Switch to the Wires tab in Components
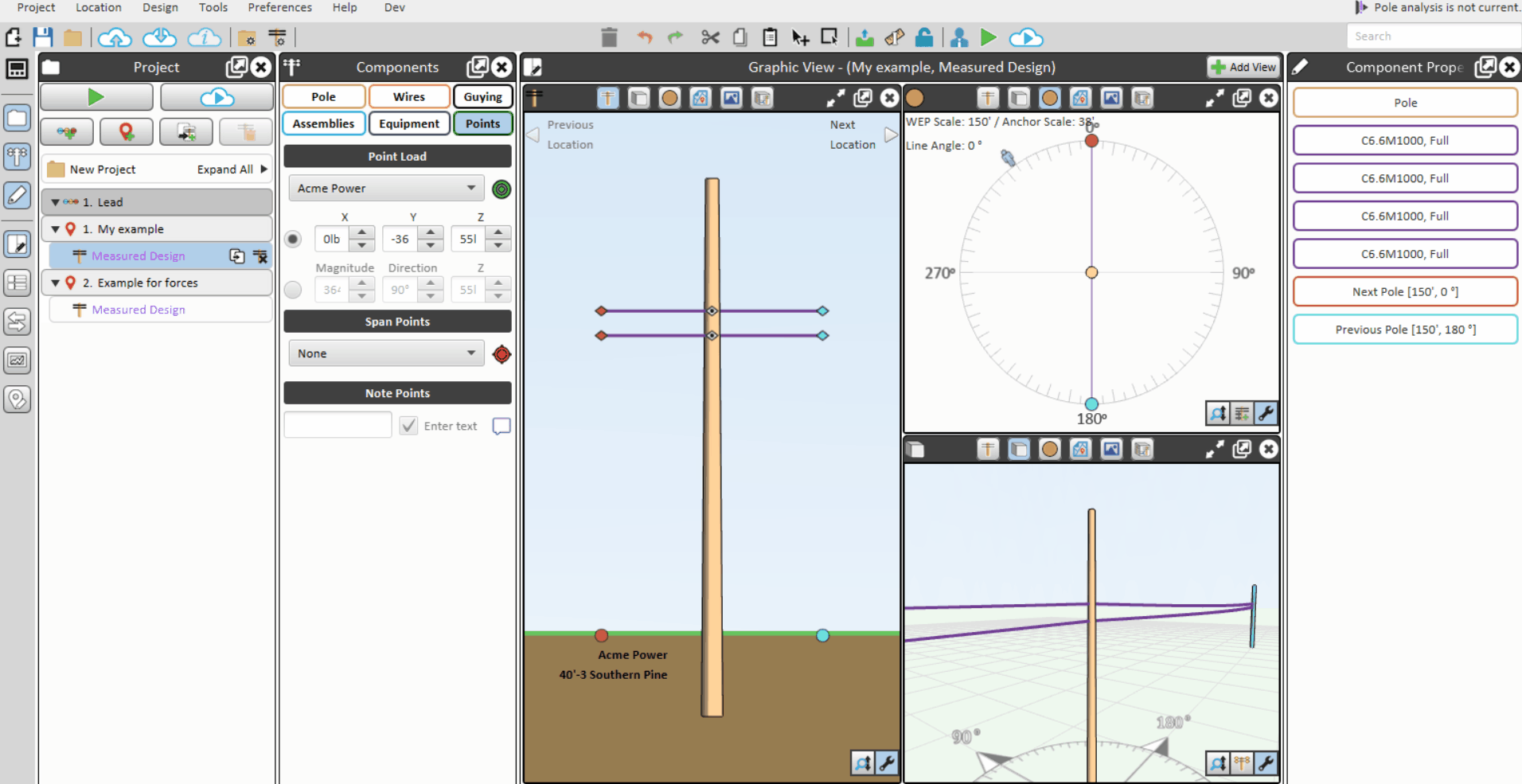This screenshot has height=784, width=1522. click(408, 96)
